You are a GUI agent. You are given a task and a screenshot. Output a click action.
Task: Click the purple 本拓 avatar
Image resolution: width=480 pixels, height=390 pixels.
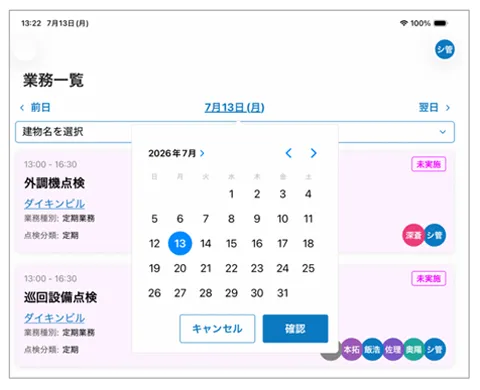click(x=351, y=349)
